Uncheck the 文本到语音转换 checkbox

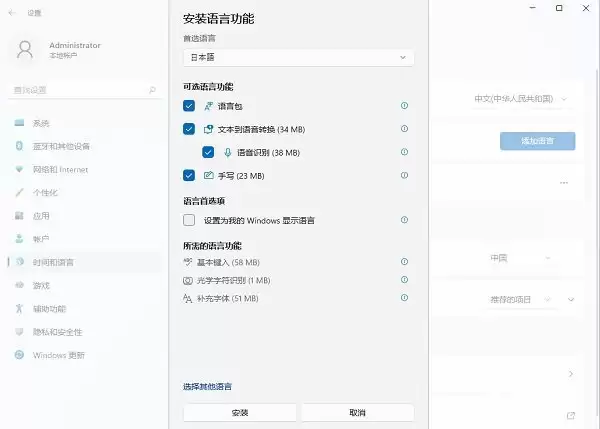point(189,129)
